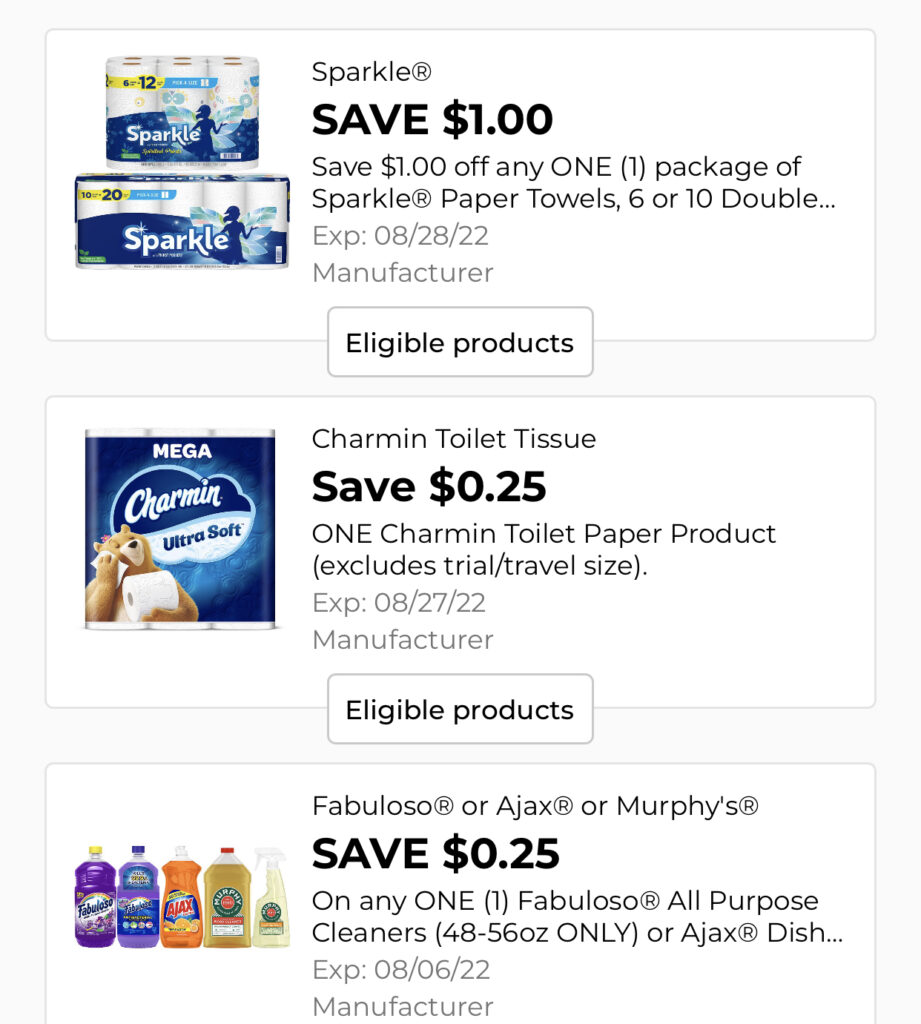Screen dimensions: 921x1024
Task: Tap the Exp: 08/06/22 expiration date
Action: pyautogui.click(x=400, y=970)
